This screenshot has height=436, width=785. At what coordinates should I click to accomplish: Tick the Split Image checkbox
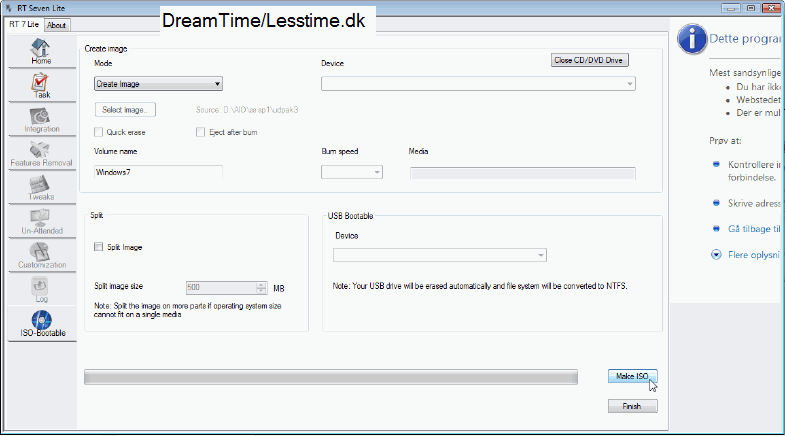pos(99,247)
